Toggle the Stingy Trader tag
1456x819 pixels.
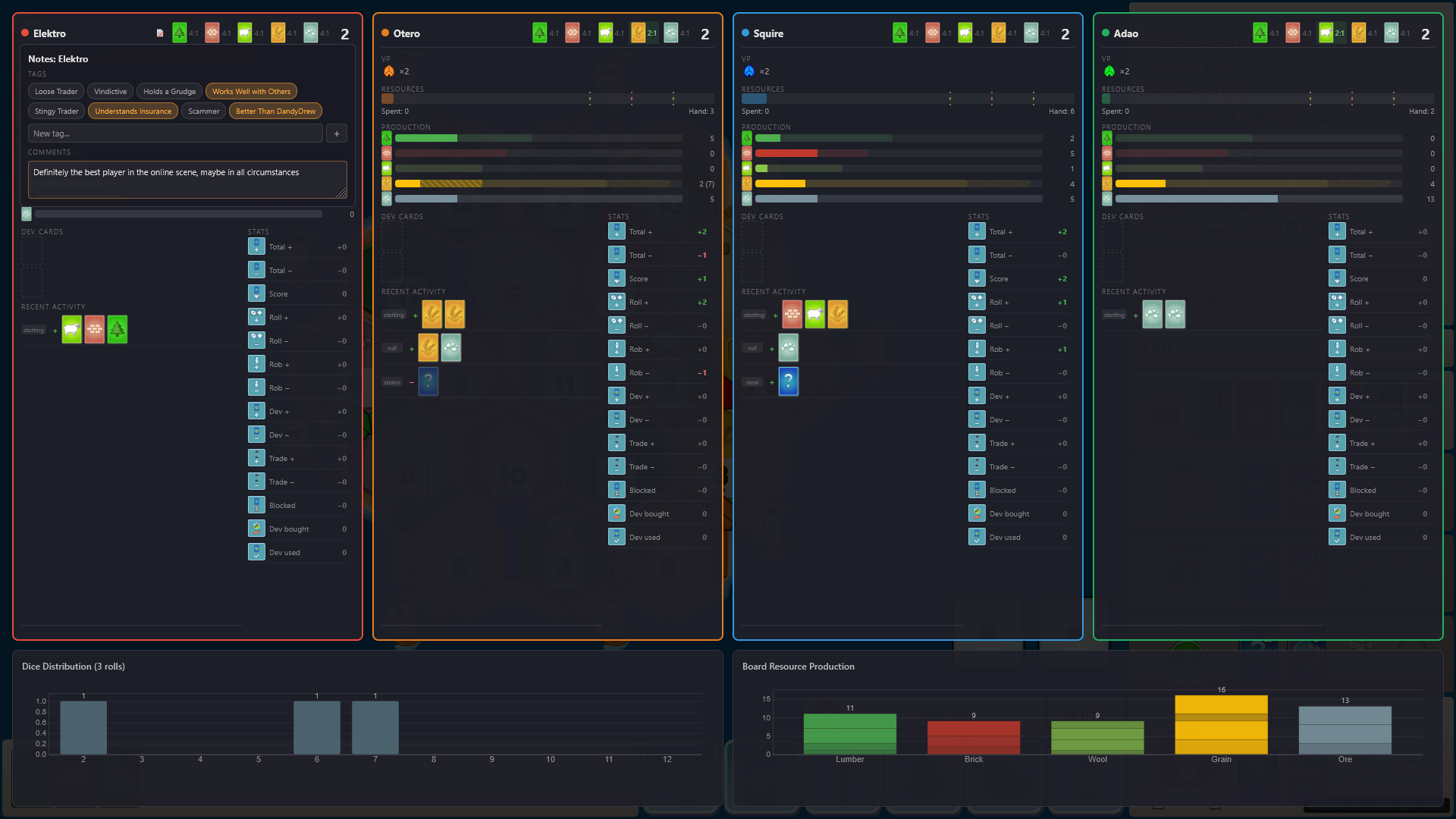56,111
